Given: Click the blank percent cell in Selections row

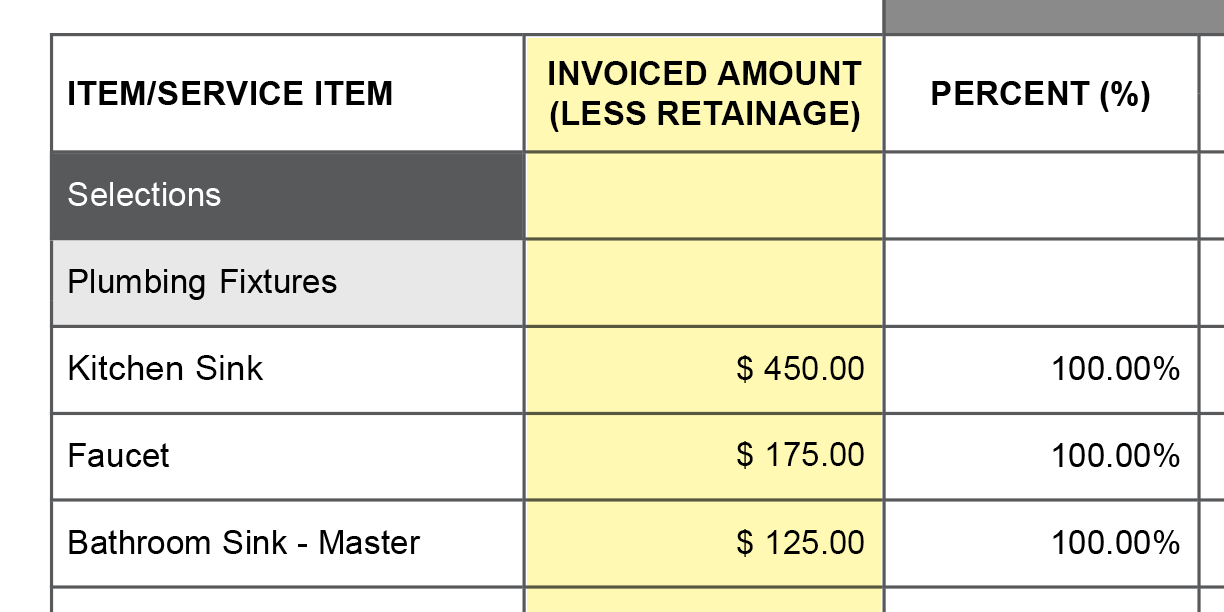Looking at the screenshot, I should click(x=1040, y=195).
